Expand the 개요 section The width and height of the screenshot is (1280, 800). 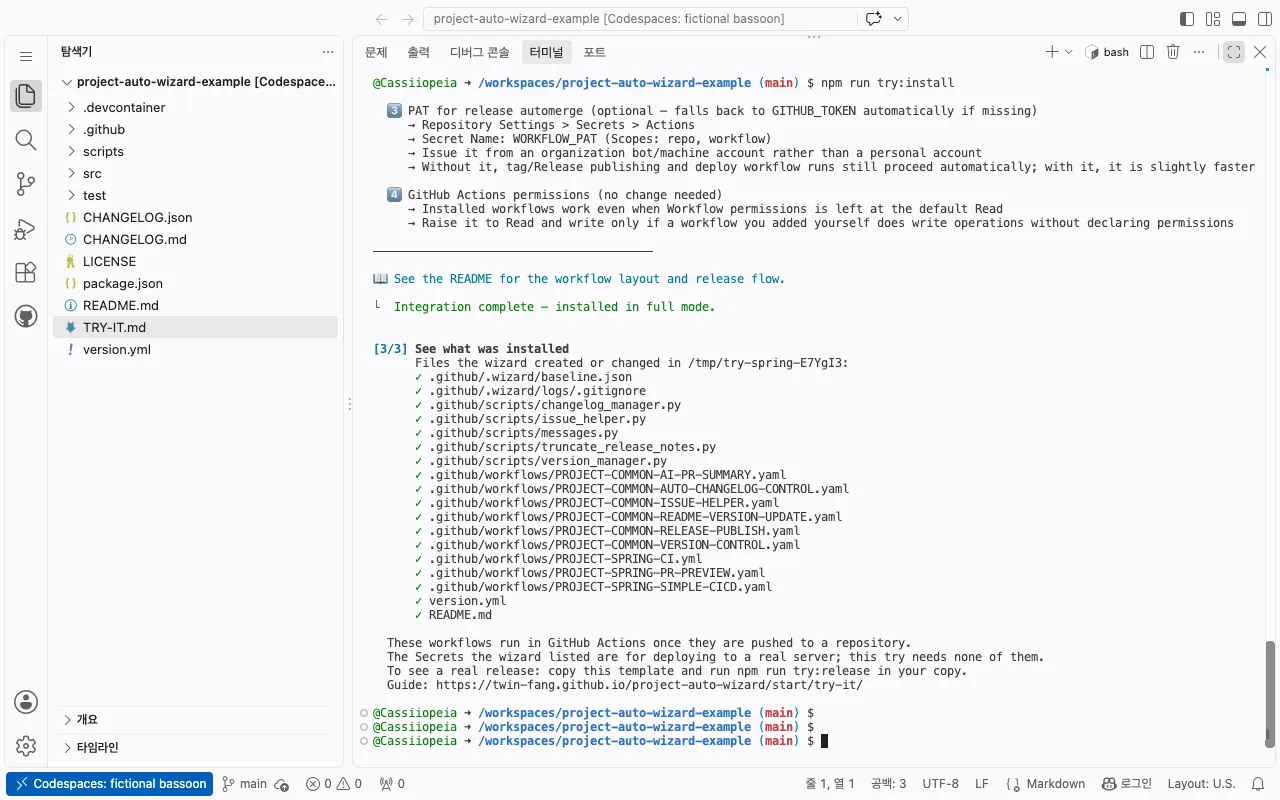click(195, 719)
